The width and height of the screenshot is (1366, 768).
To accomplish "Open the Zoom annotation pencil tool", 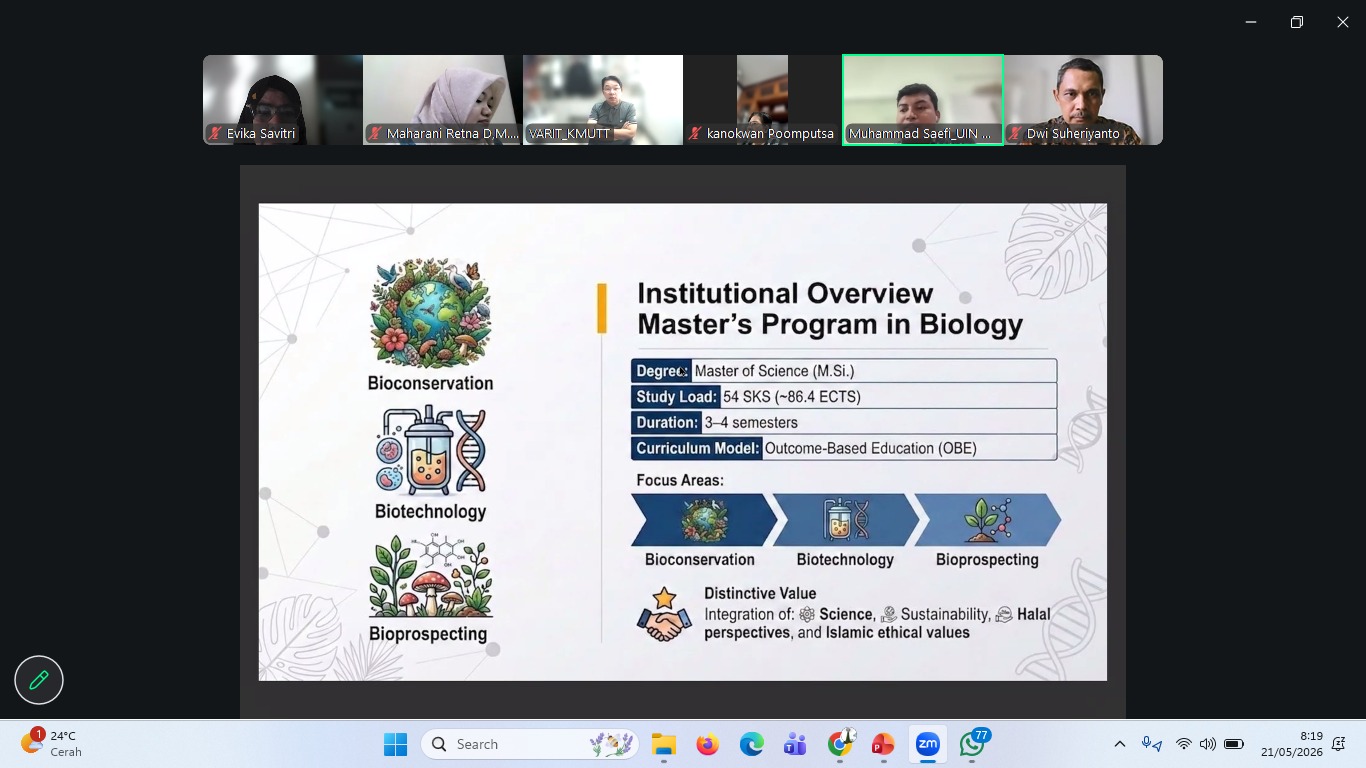I will tap(39, 681).
